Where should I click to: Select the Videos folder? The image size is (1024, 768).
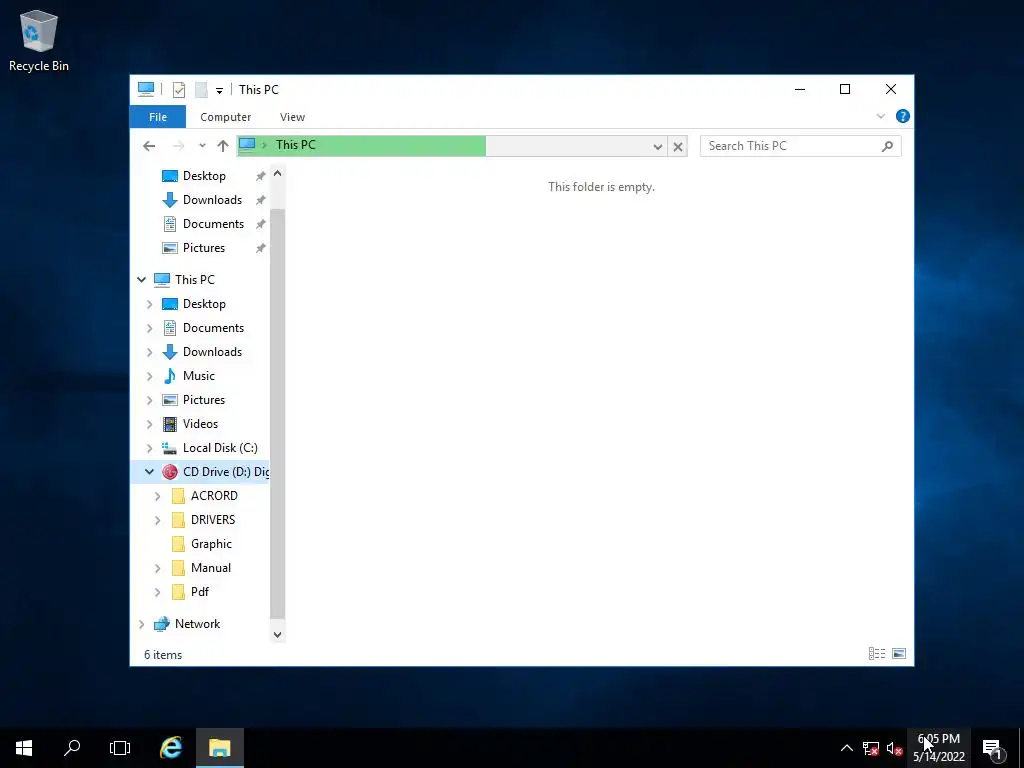200,424
